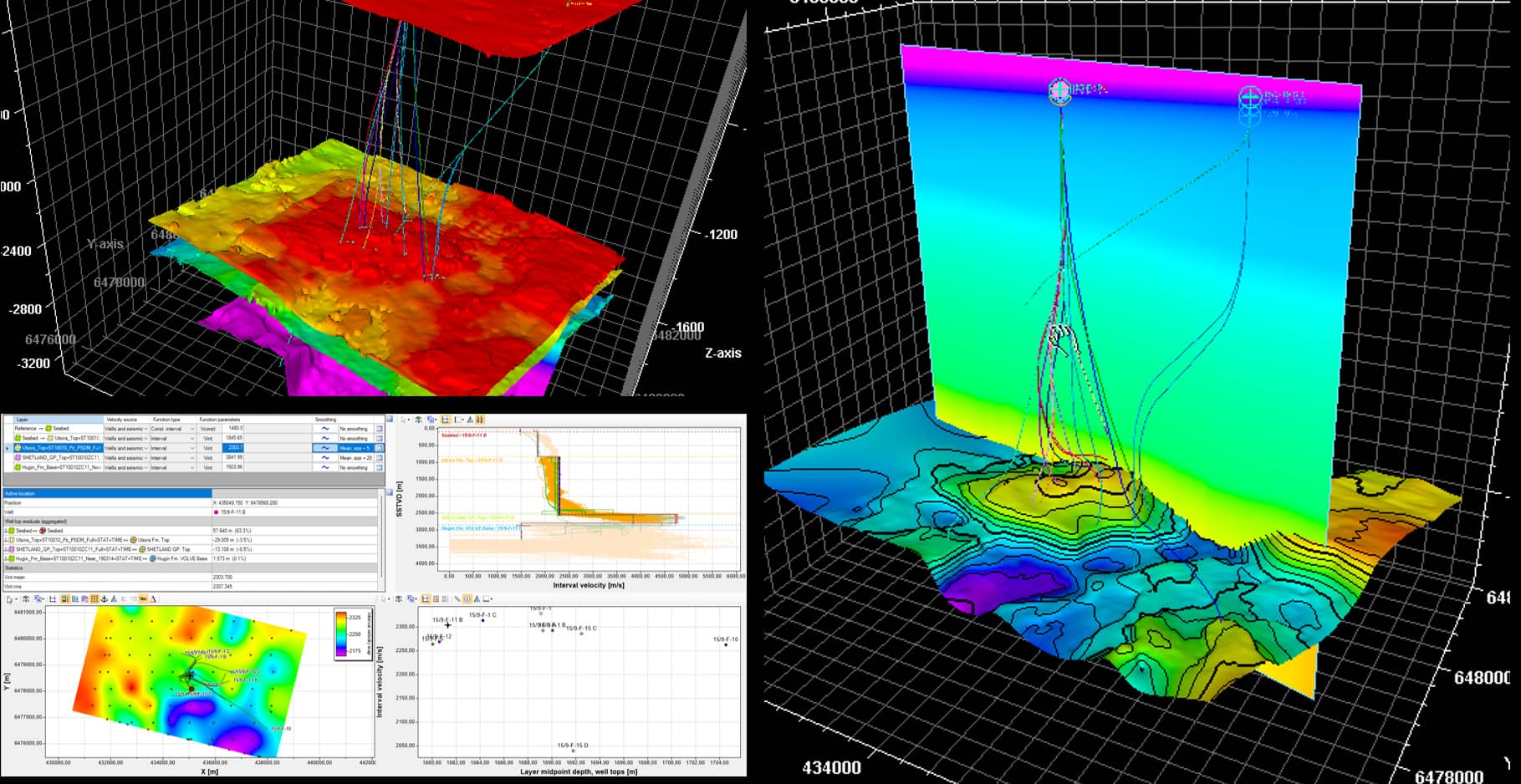
Task: Click the K icon in map toolbar
Action: (x=123, y=598)
